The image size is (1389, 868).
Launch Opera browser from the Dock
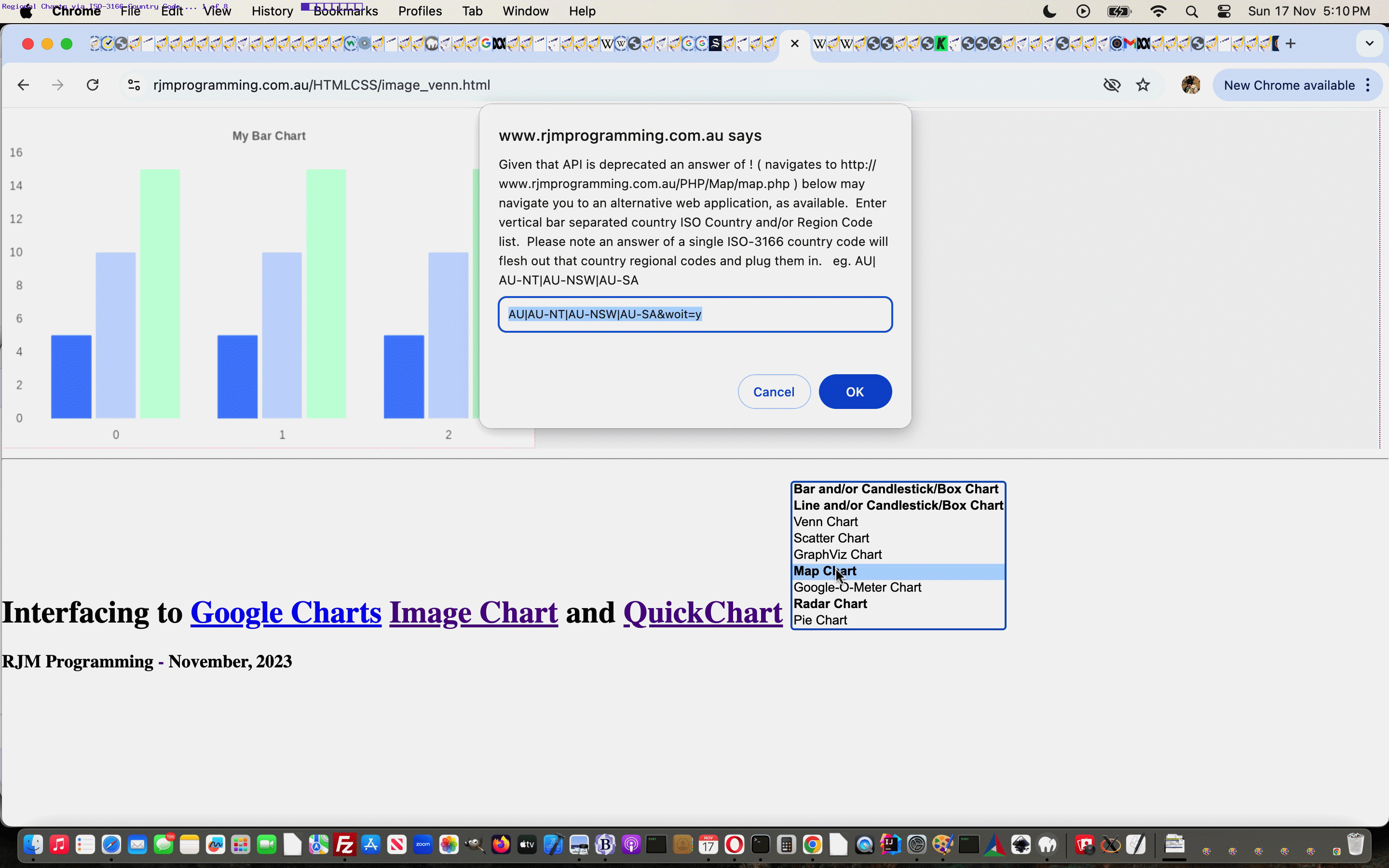tap(735, 844)
